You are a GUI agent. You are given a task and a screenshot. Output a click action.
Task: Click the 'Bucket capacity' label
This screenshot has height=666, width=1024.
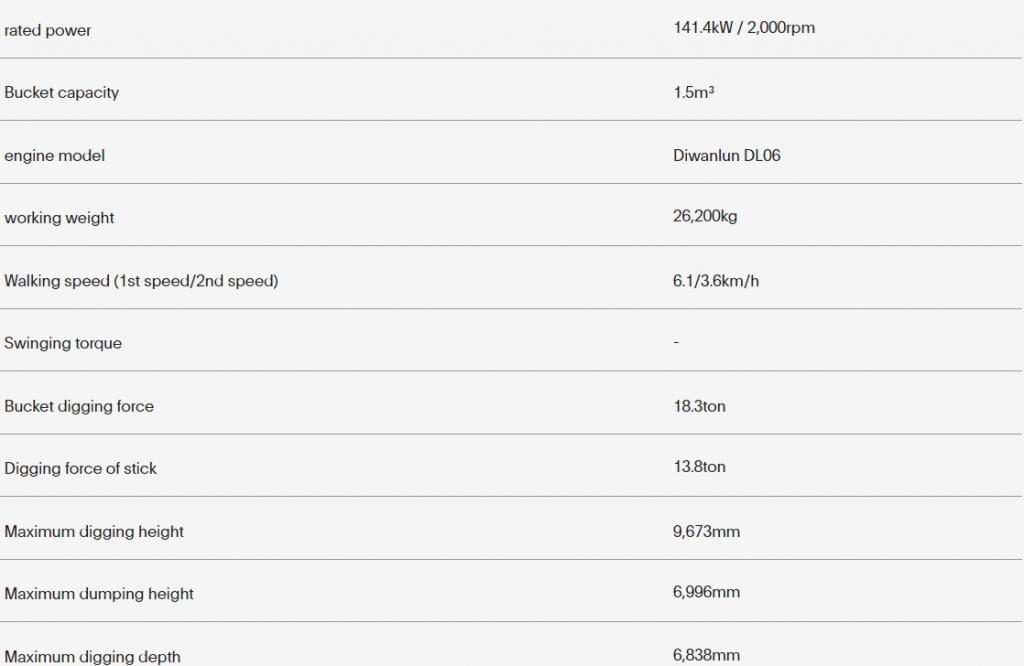click(61, 93)
